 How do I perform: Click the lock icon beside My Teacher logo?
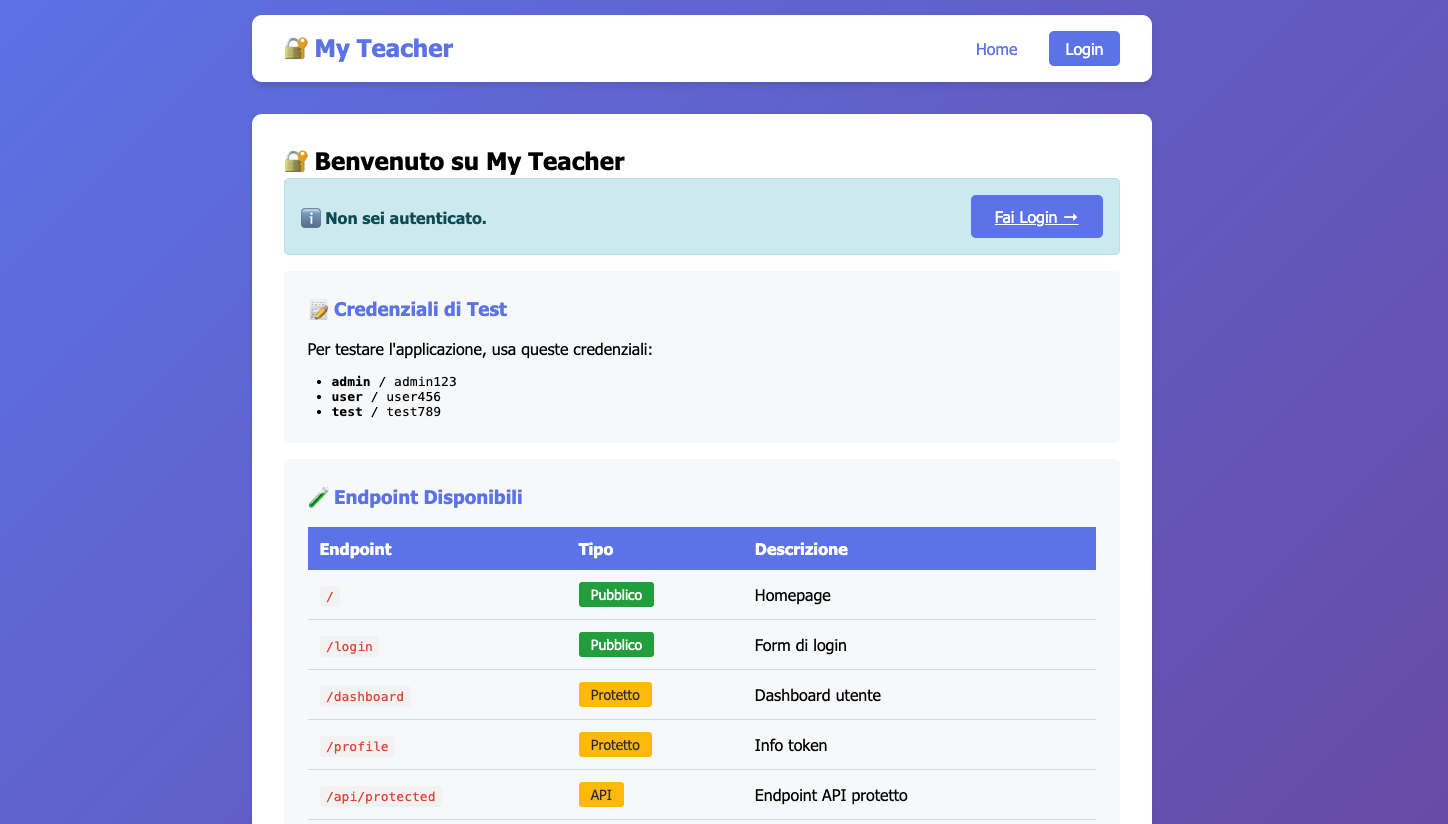[x=295, y=48]
